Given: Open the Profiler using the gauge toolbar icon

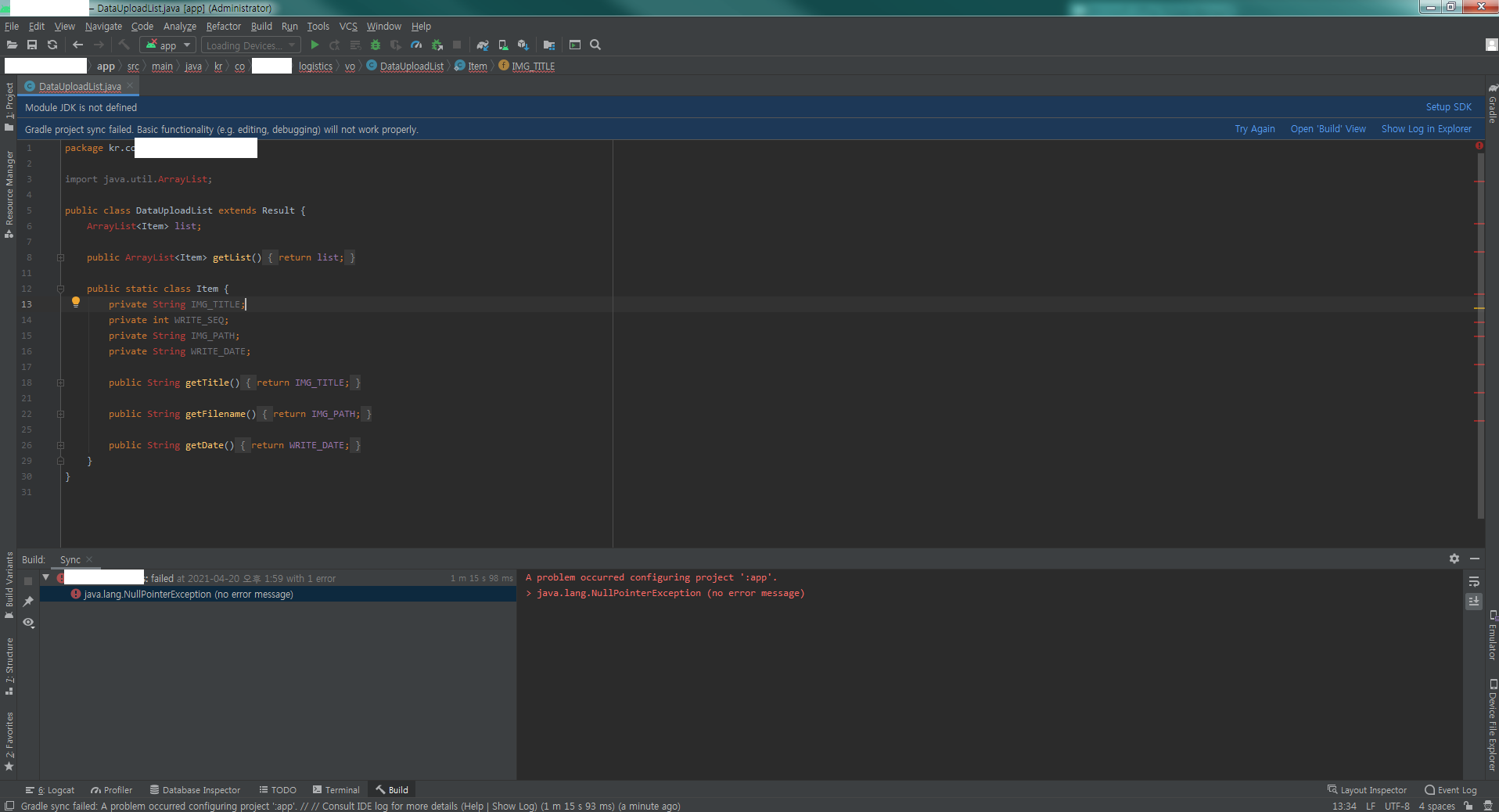Looking at the screenshot, I should 417,45.
